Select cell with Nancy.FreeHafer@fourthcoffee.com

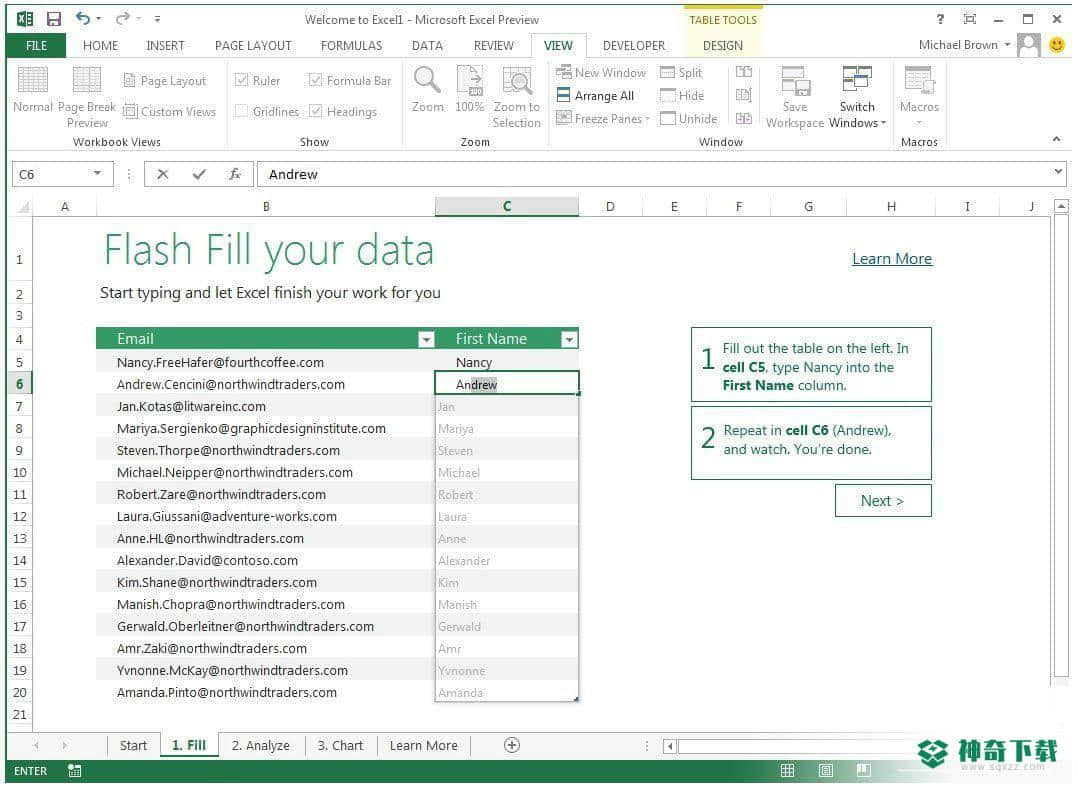coord(265,362)
